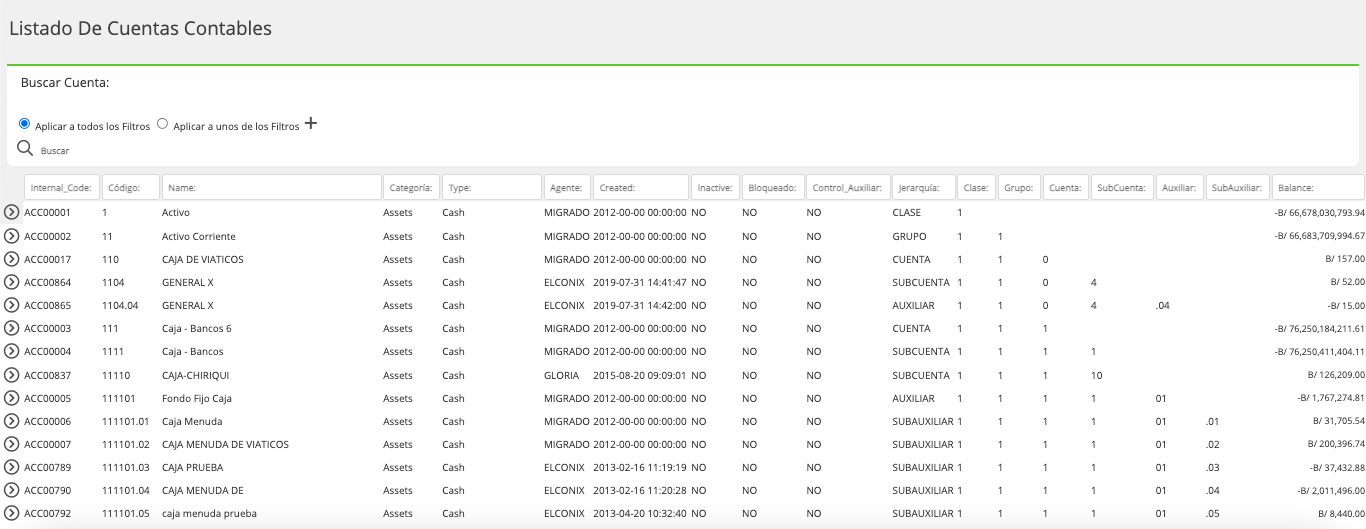
Task: Select 'Aplicar a todos los Filtros' radio
Action: point(25,124)
